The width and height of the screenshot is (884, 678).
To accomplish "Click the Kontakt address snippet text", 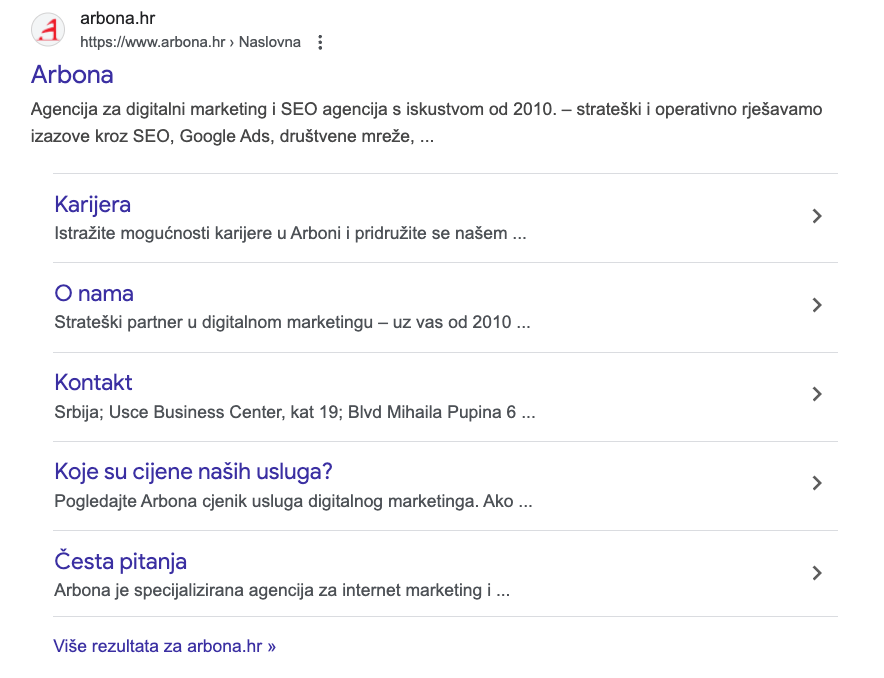I will 294,411.
